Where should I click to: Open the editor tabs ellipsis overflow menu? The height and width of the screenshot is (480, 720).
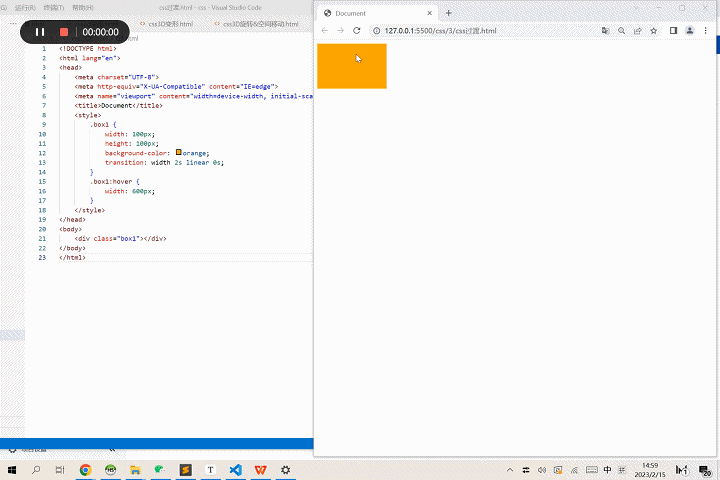13,23
